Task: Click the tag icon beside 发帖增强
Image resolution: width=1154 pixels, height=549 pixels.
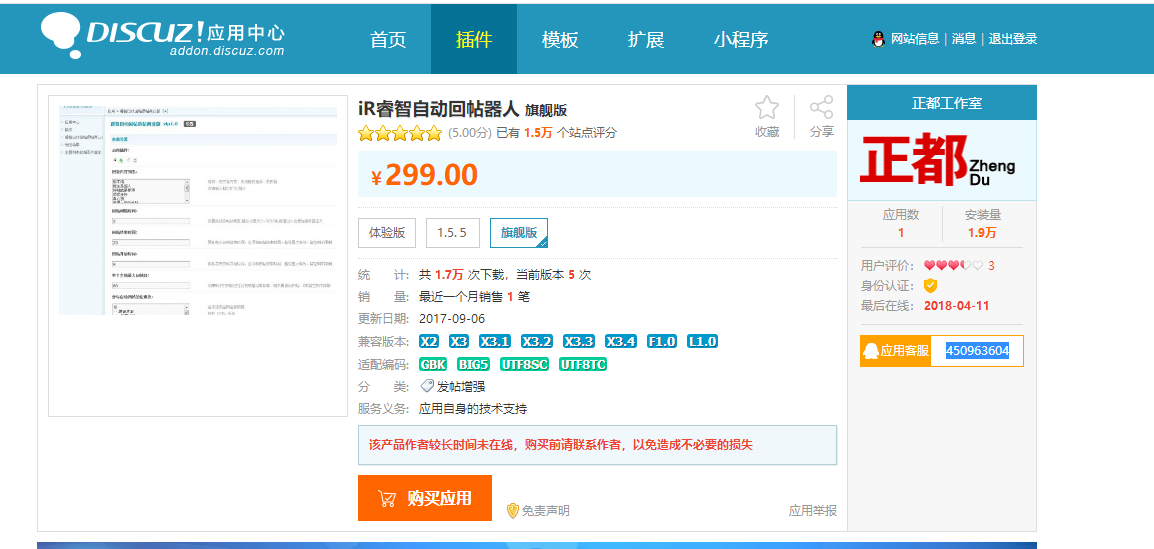Action: click(x=427, y=386)
